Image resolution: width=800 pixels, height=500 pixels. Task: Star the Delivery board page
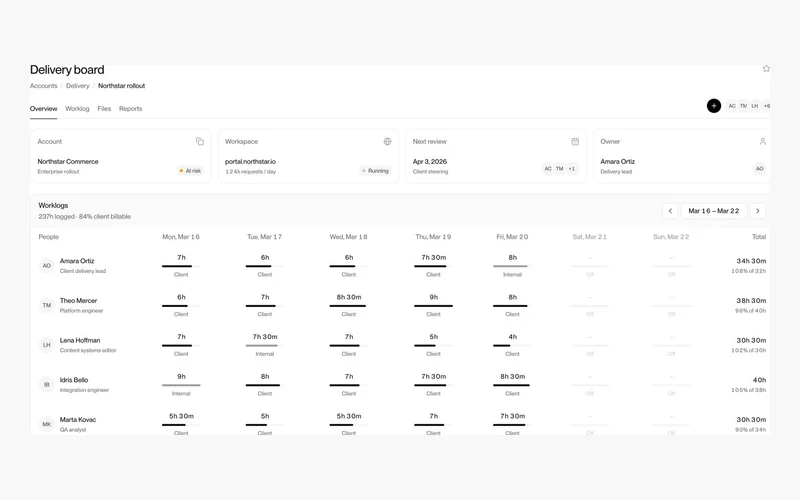766,68
